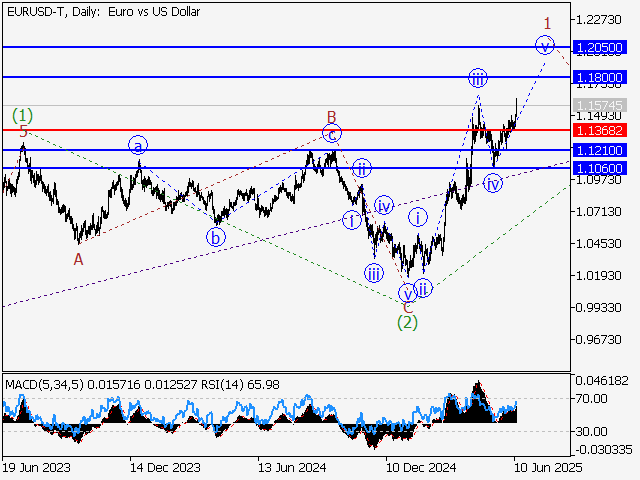Click the brown '1' wave label
The height and width of the screenshot is (480, 640).
pos(547,22)
